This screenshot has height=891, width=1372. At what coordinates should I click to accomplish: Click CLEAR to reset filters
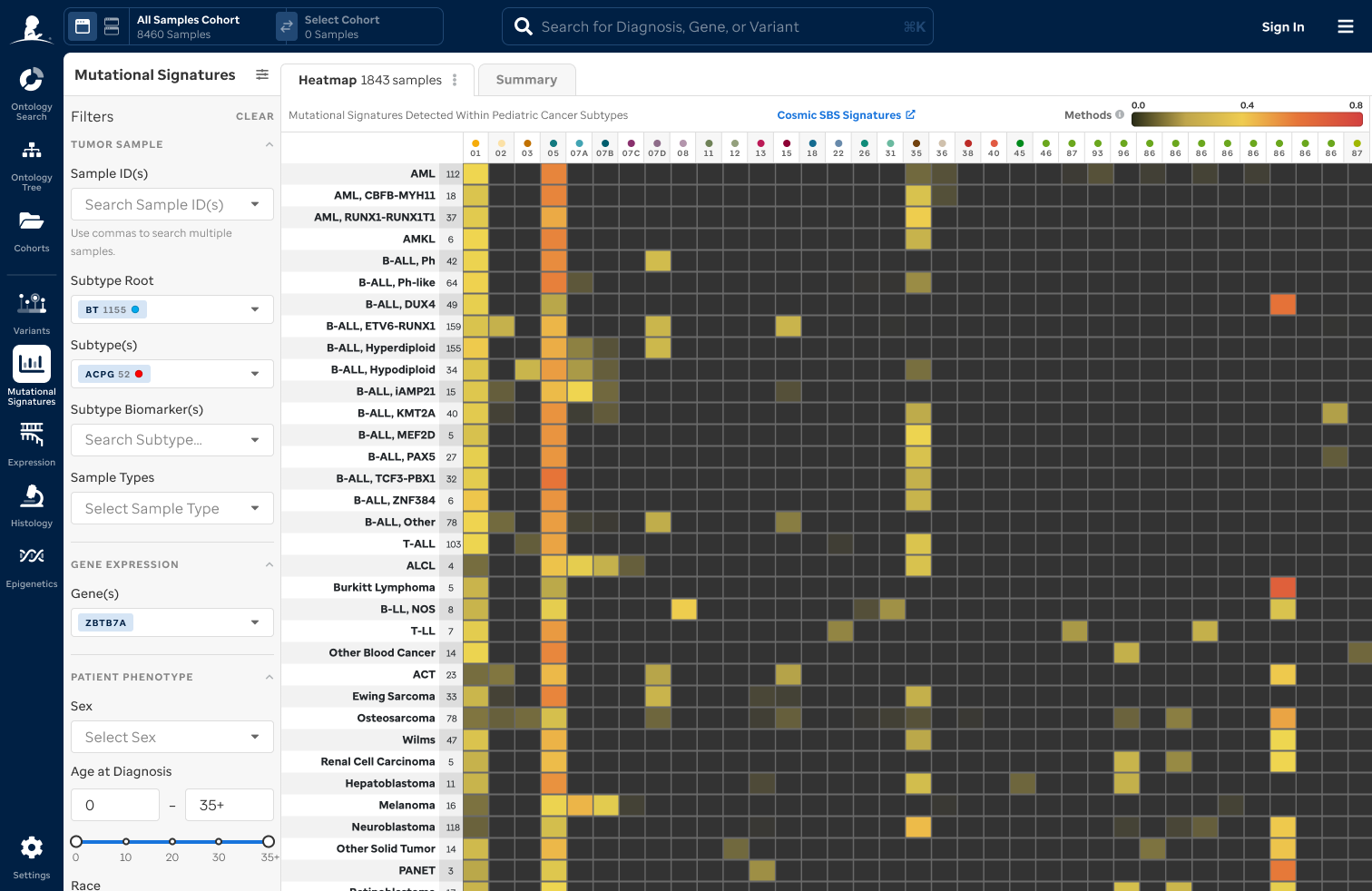[x=254, y=116]
